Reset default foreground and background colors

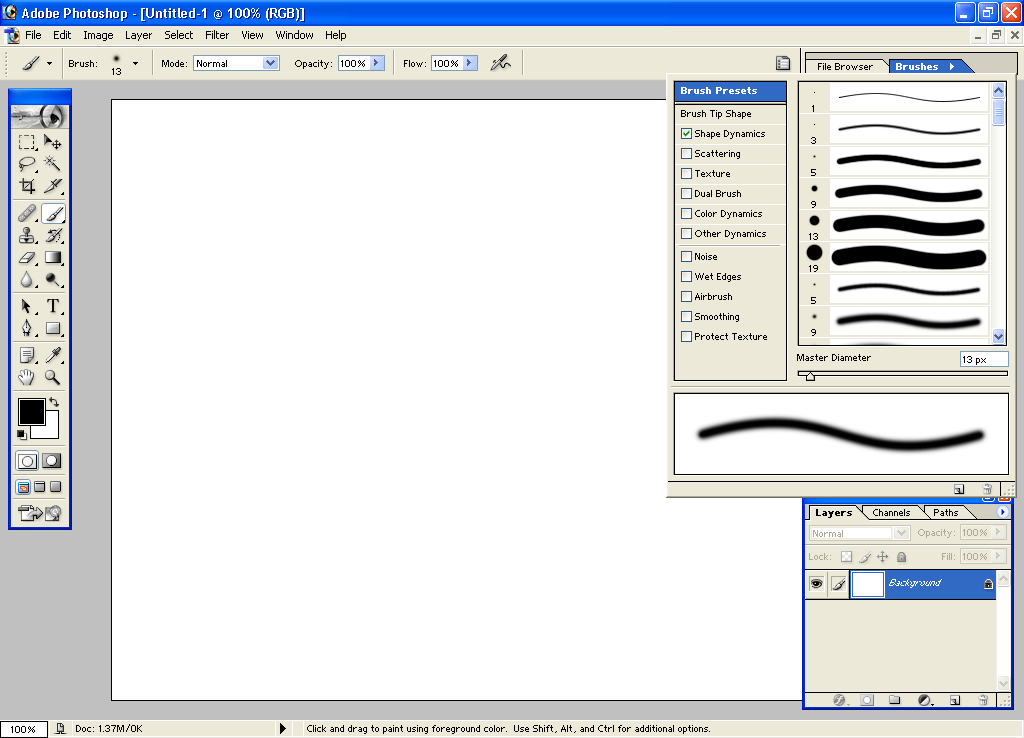click(x=22, y=434)
